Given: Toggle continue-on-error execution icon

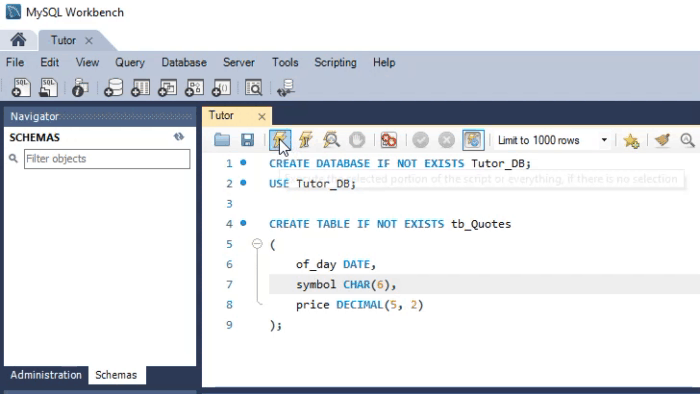Looking at the screenshot, I should click(388, 140).
